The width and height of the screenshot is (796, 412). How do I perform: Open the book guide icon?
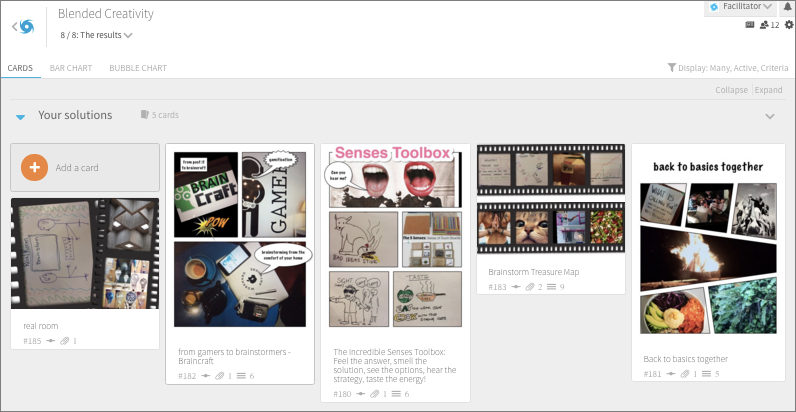[749, 24]
